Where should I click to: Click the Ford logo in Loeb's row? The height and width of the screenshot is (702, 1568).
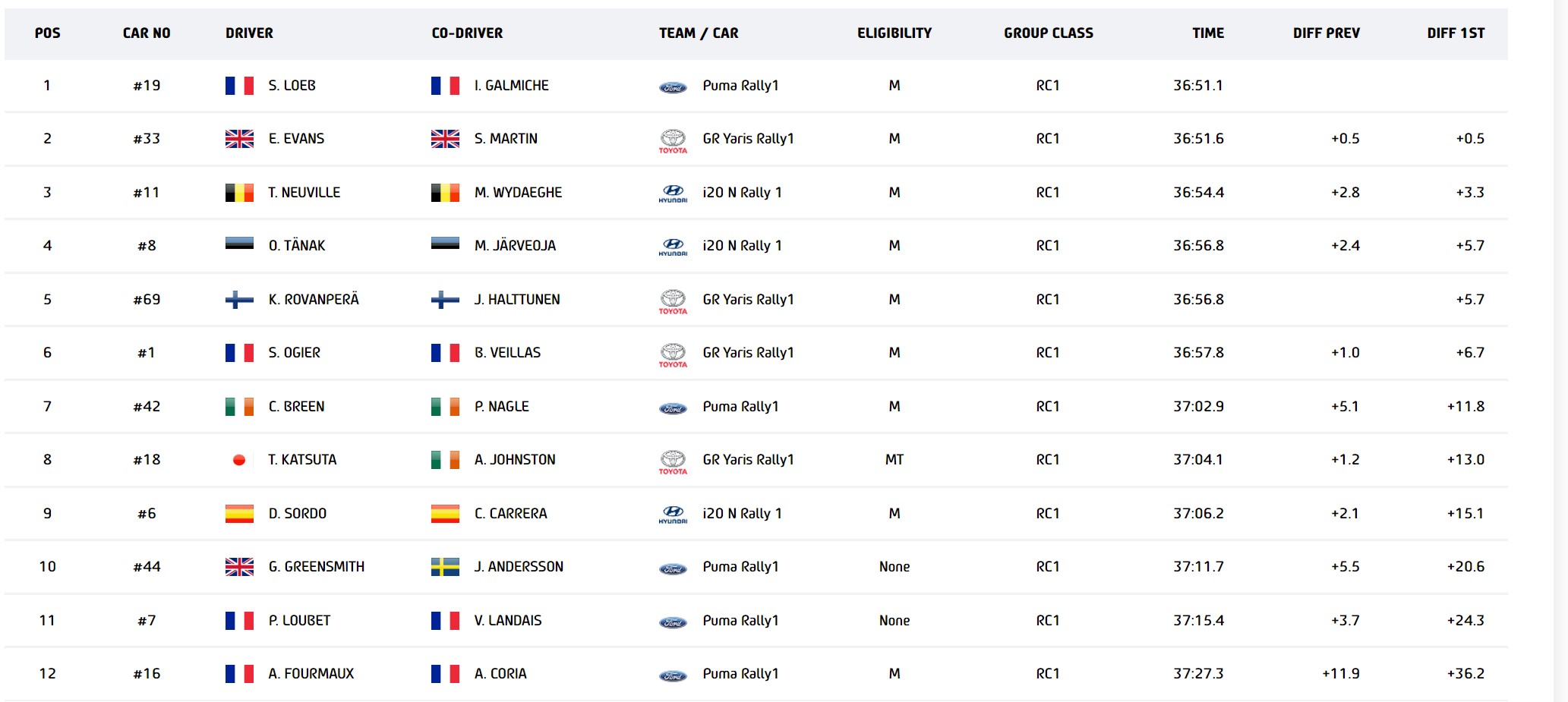coord(672,87)
